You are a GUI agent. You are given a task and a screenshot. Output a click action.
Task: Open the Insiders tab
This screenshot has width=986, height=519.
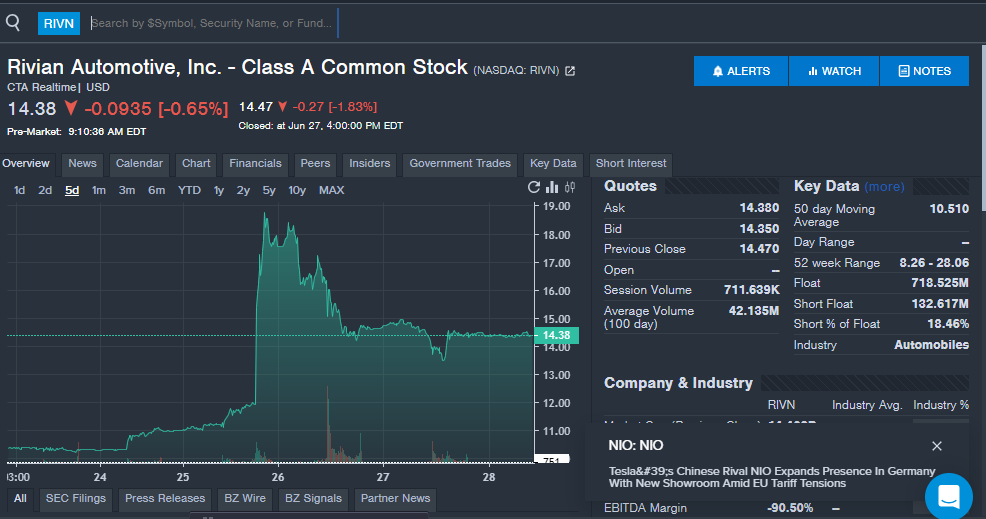click(370, 164)
